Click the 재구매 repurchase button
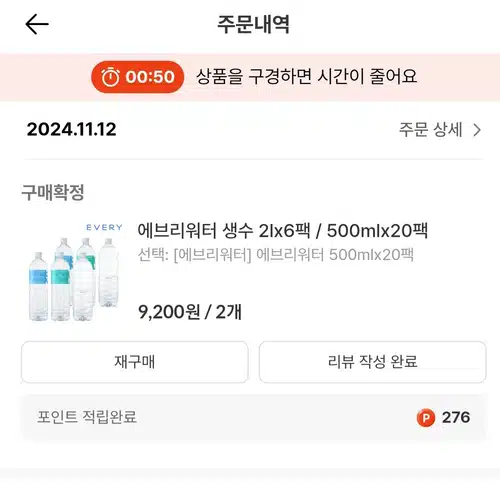Viewport: 500px width, 490px height. pos(135,362)
